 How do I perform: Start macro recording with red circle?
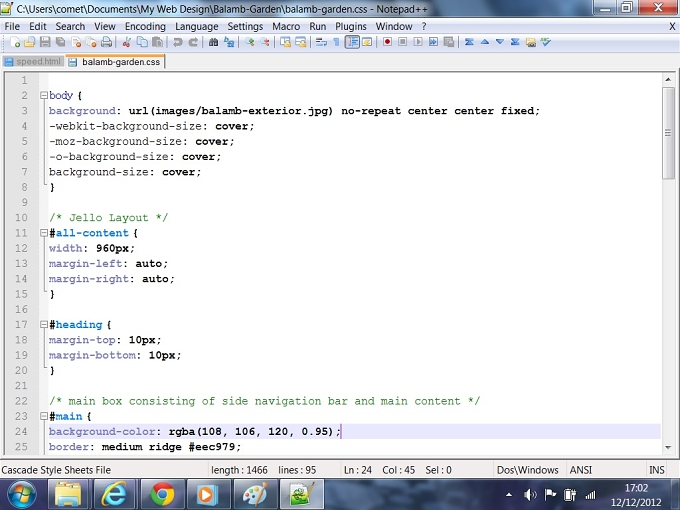tap(387, 42)
